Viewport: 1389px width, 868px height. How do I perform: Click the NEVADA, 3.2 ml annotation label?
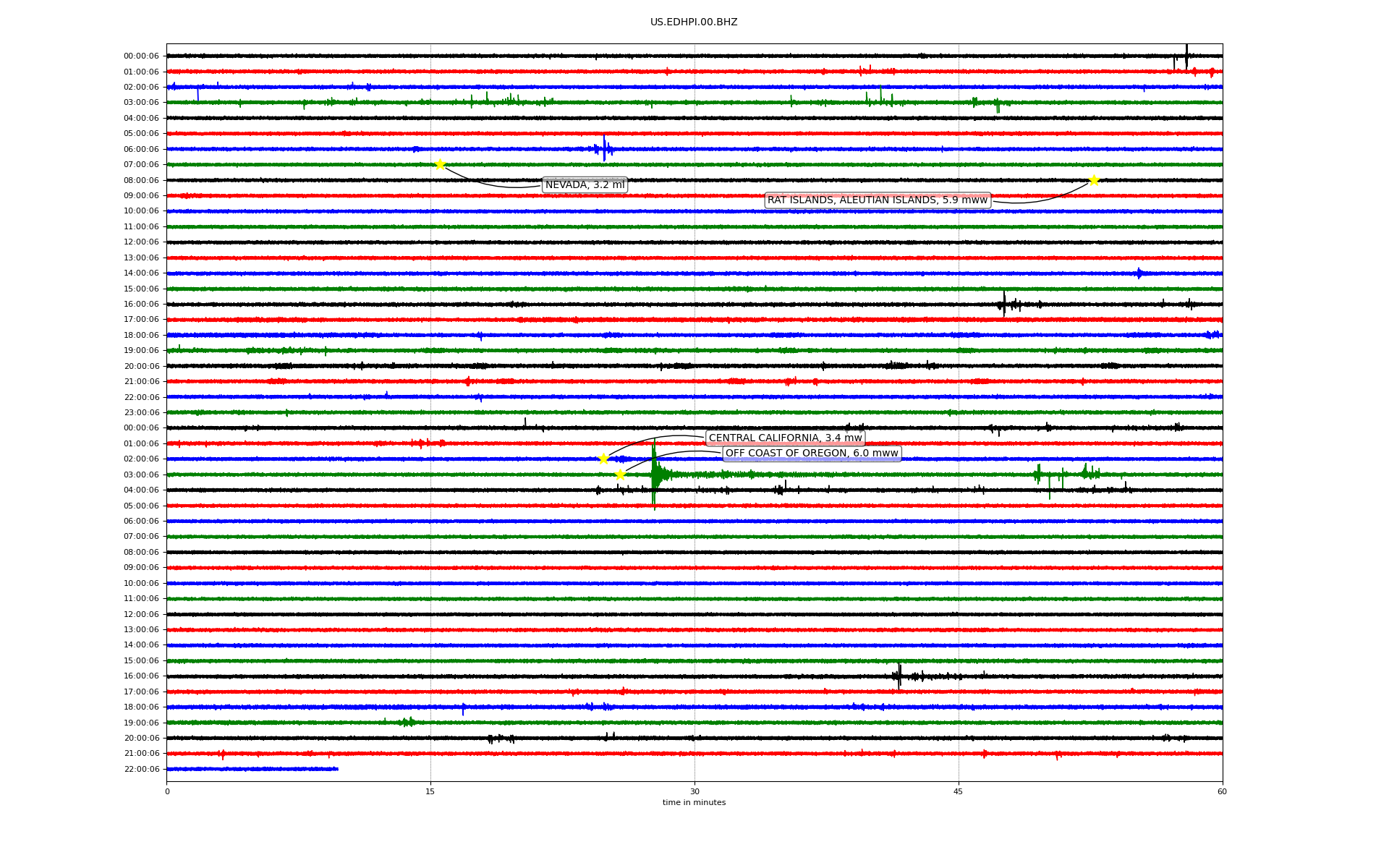[x=585, y=185]
